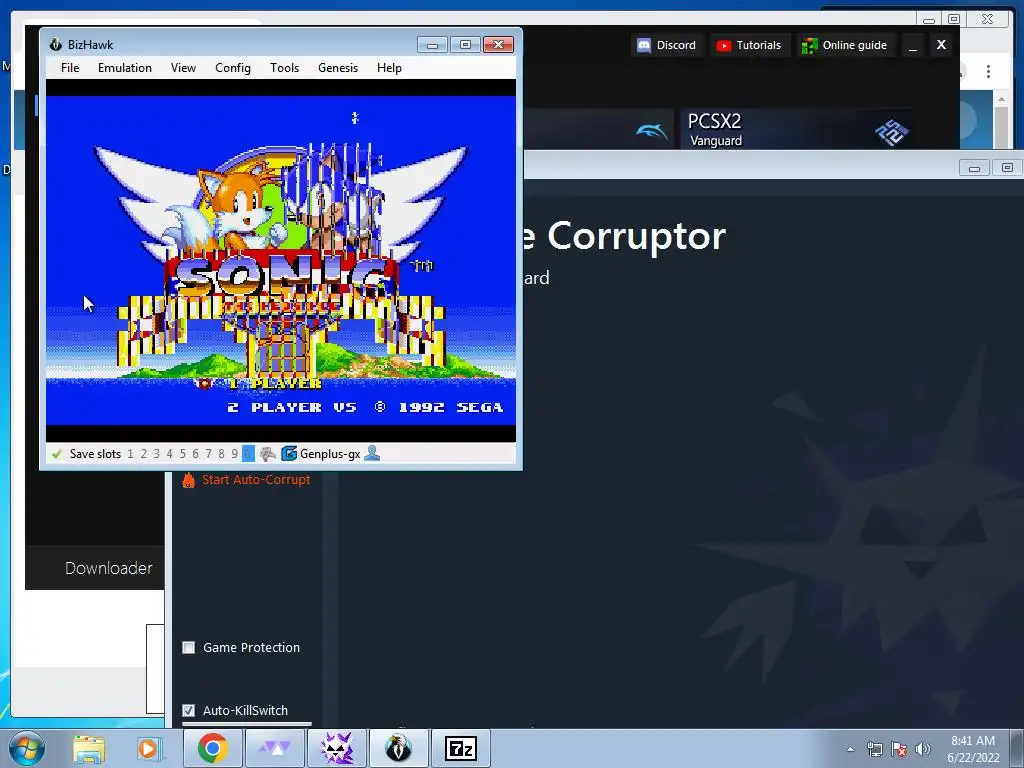This screenshot has width=1024, height=768.
Task: Select save slot 1
Action: click(131, 454)
